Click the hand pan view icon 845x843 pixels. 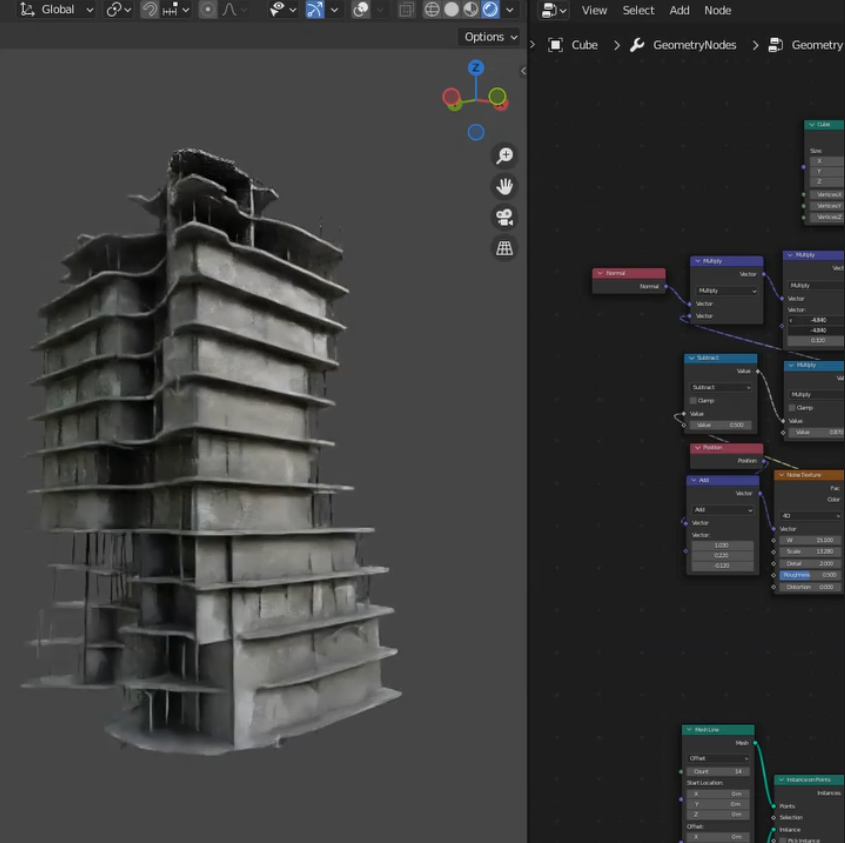[x=505, y=187]
